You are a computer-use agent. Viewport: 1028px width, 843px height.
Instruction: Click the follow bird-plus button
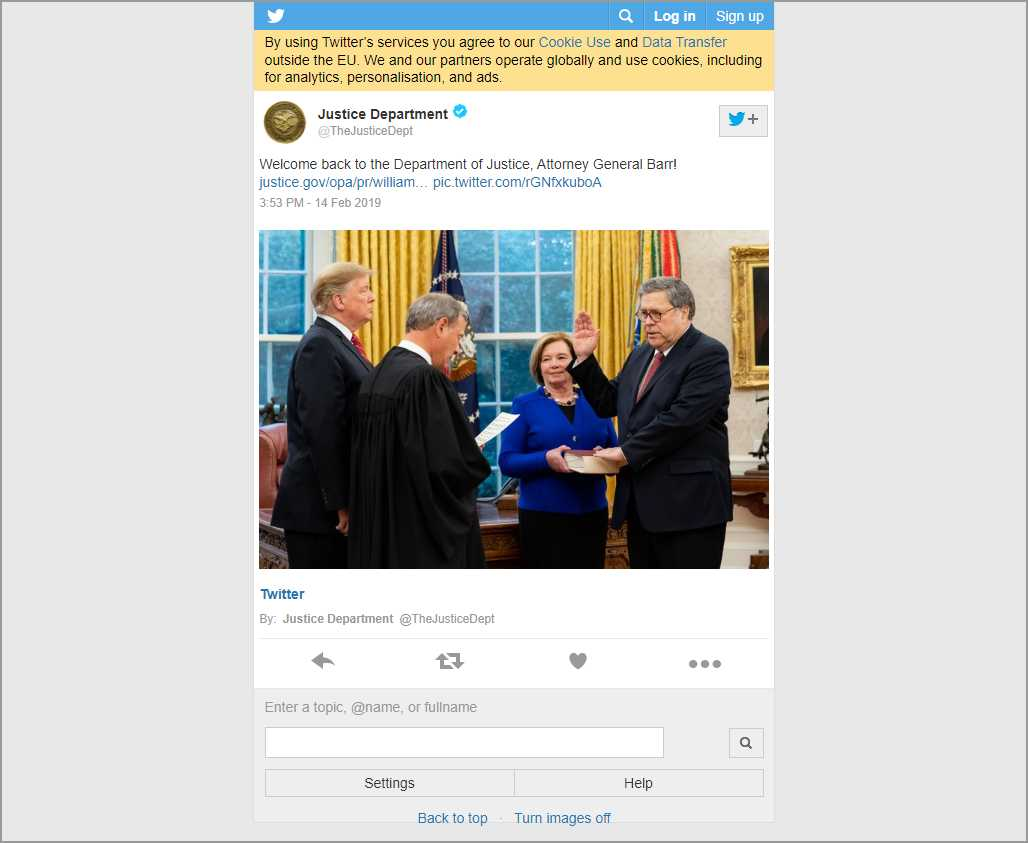pyautogui.click(x=743, y=121)
